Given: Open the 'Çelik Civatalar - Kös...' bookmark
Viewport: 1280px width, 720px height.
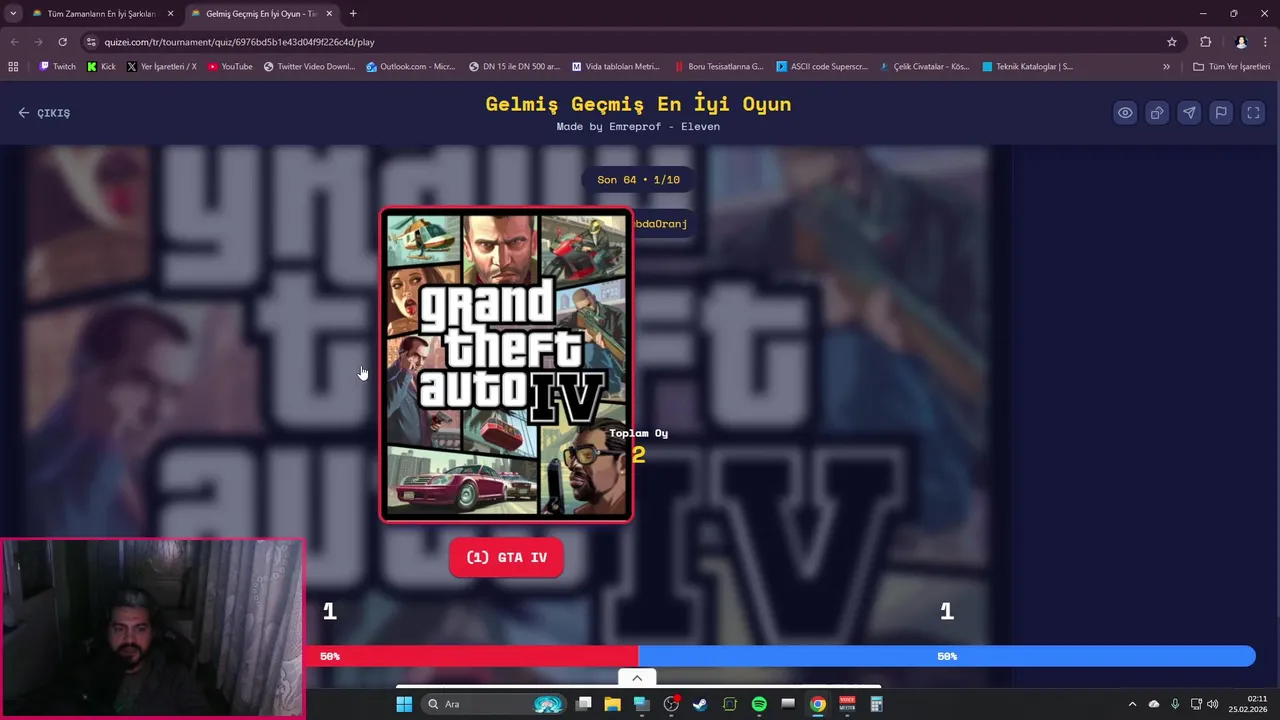Looking at the screenshot, I should pyautogui.click(x=925, y=67).
